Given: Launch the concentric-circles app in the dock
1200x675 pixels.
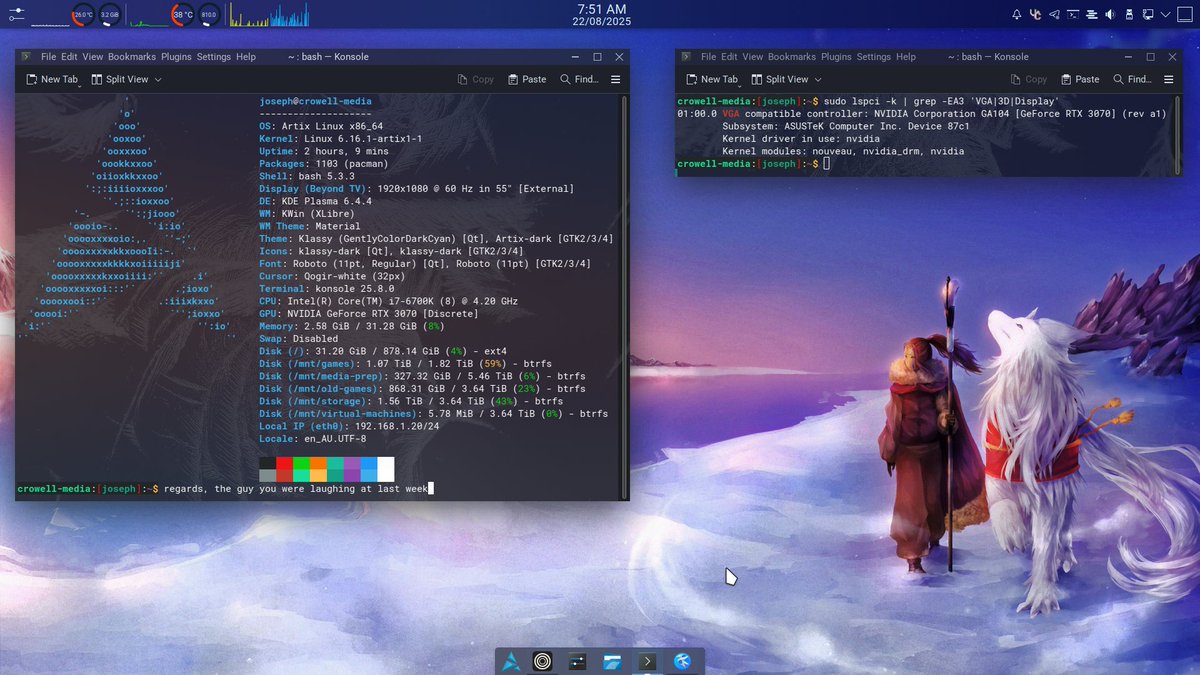Looking at the screenshot, I should point(543,661).
